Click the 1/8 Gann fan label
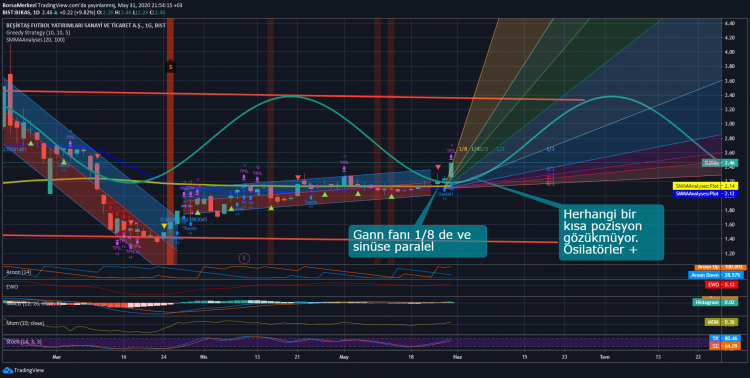 point(463,149)
